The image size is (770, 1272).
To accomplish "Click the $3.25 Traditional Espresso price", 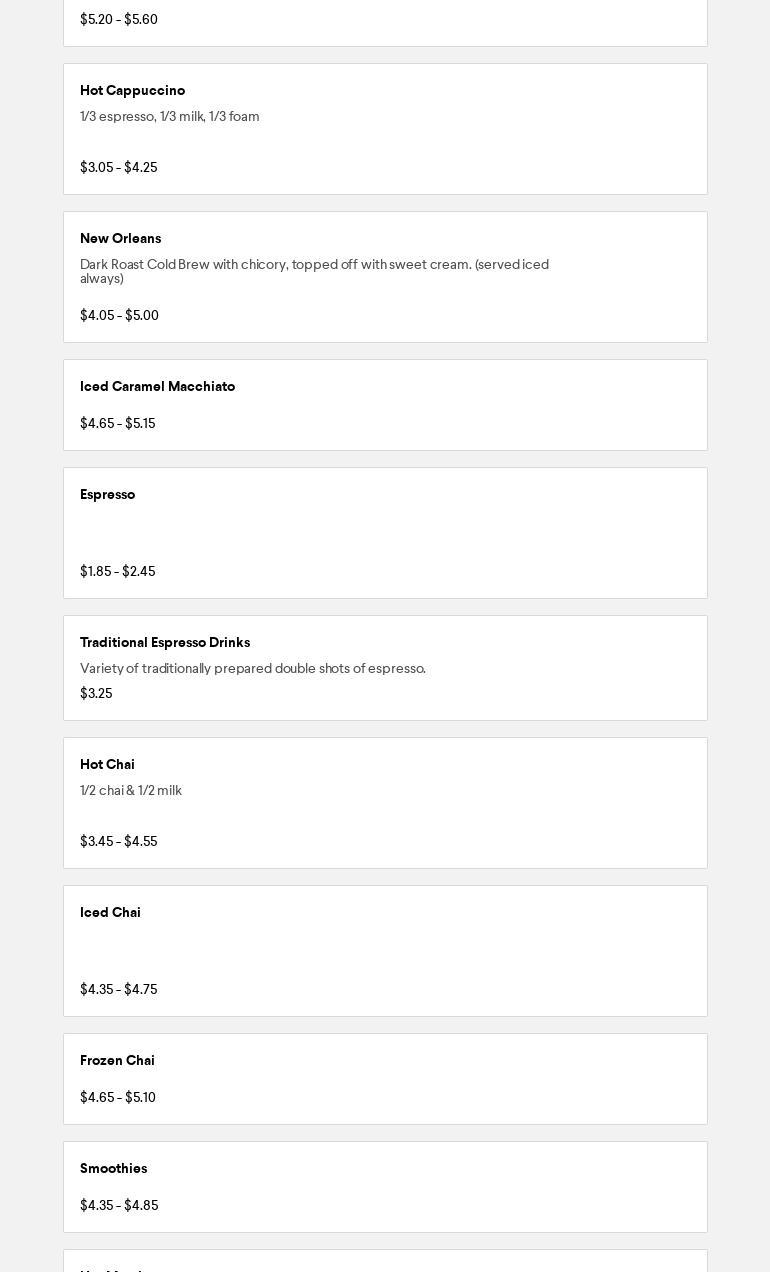I will (x=96, y=693).
